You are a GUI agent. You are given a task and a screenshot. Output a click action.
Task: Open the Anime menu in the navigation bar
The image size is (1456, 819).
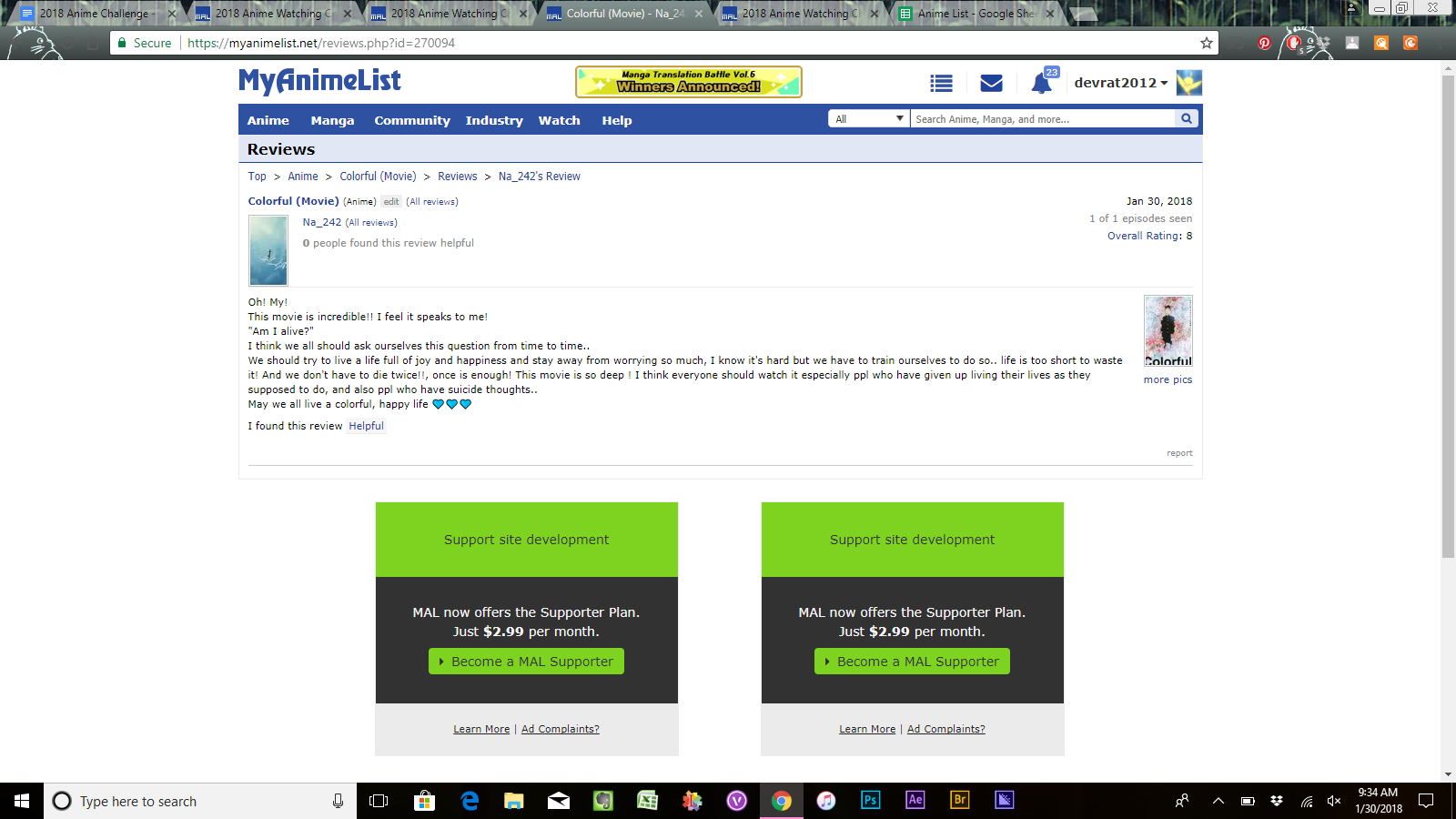coord(268,120)
